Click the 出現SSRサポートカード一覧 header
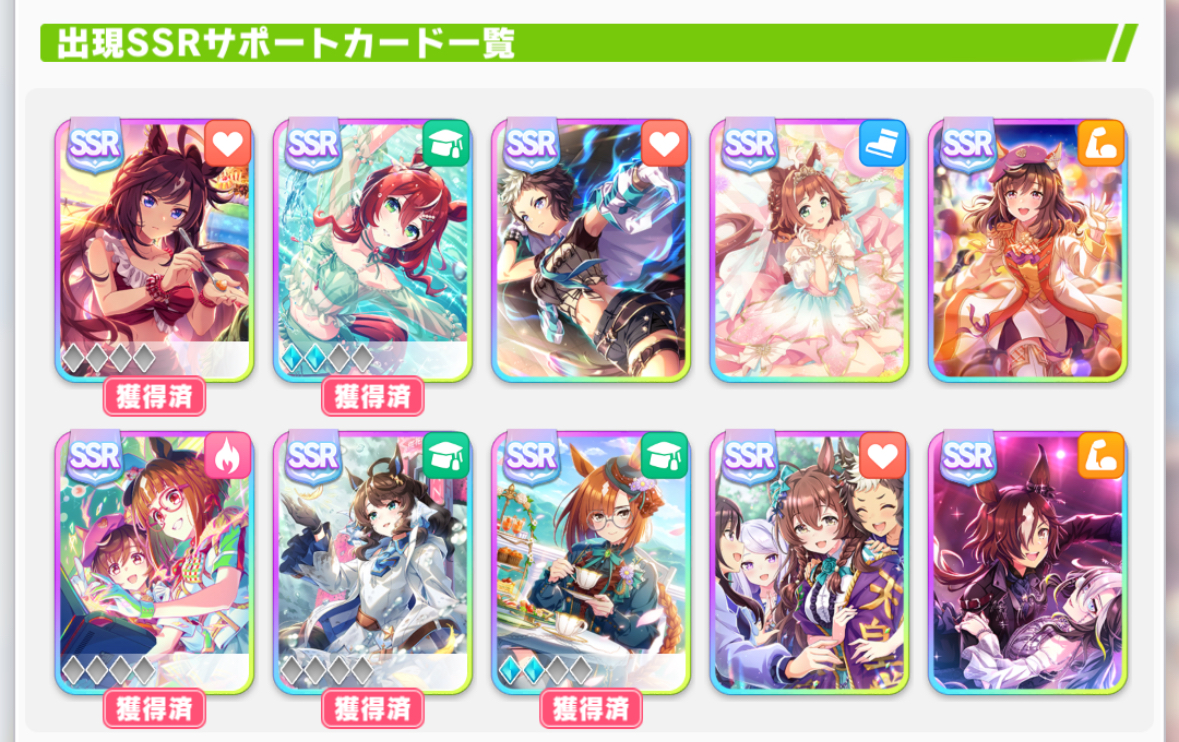Screen dimensions: 1179x742 [x=286, y=43]
